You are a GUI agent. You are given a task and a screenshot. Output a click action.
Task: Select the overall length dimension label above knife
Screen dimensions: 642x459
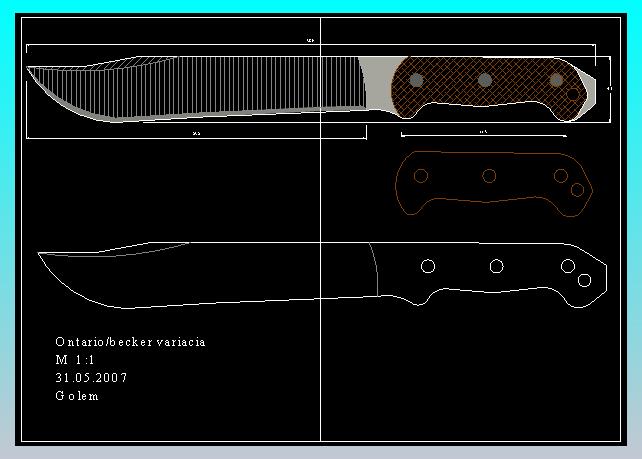coord(310,41)
